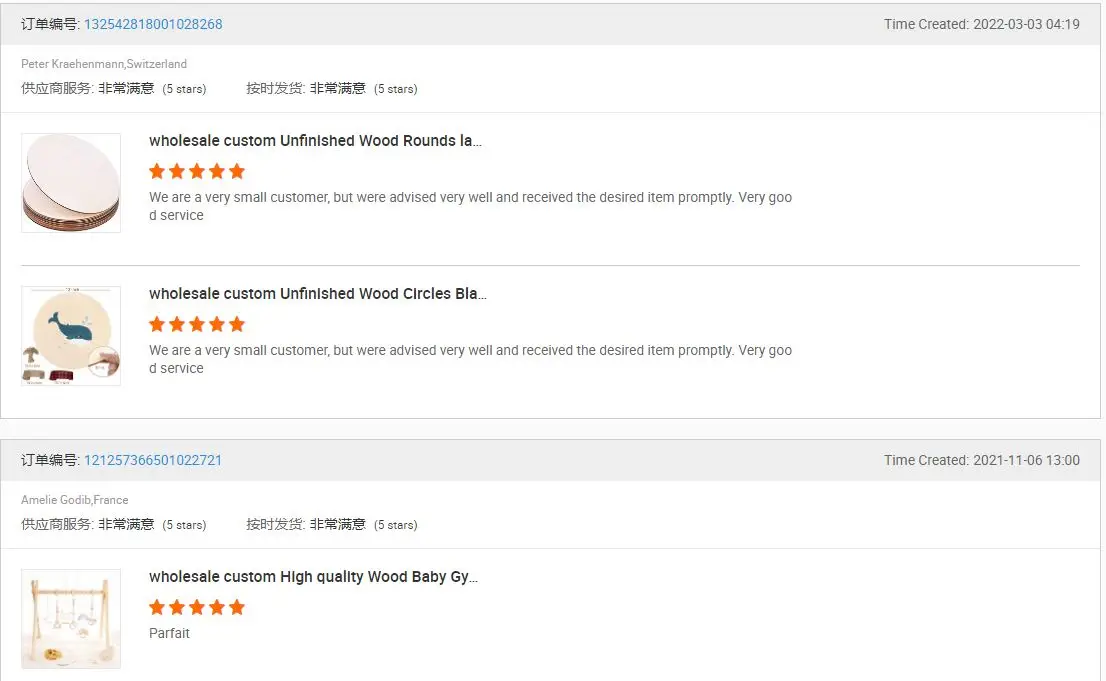Click the star rating under Wood Baby Gym
Viewport: 1106px width, 681px height.
(197, 607)
